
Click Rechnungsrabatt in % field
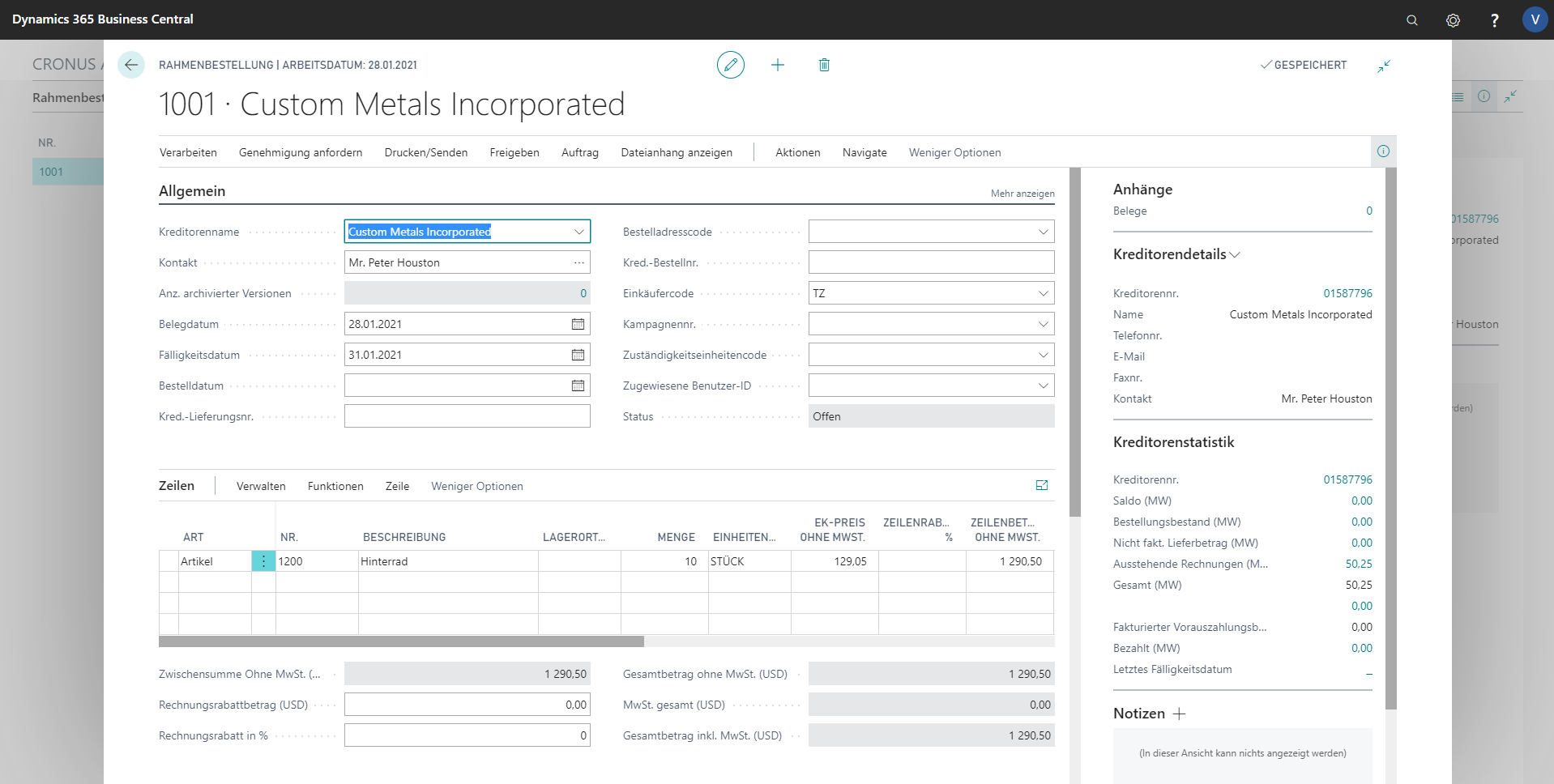467,735
